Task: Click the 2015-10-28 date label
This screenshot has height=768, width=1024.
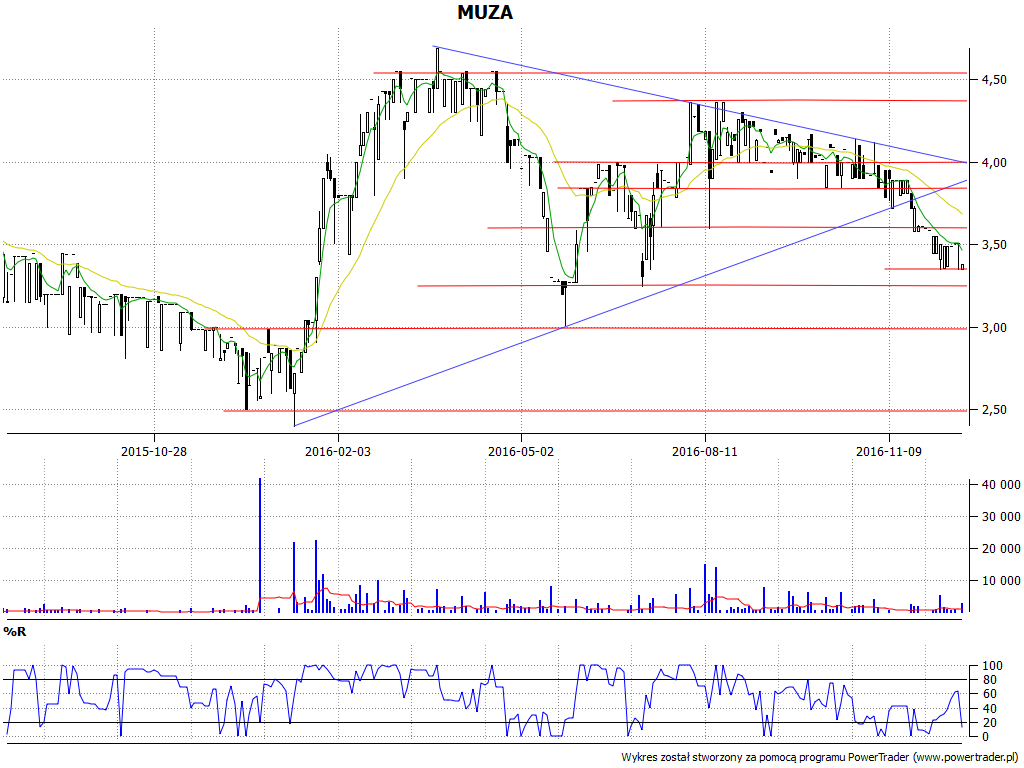Action: tap(154, 451)
